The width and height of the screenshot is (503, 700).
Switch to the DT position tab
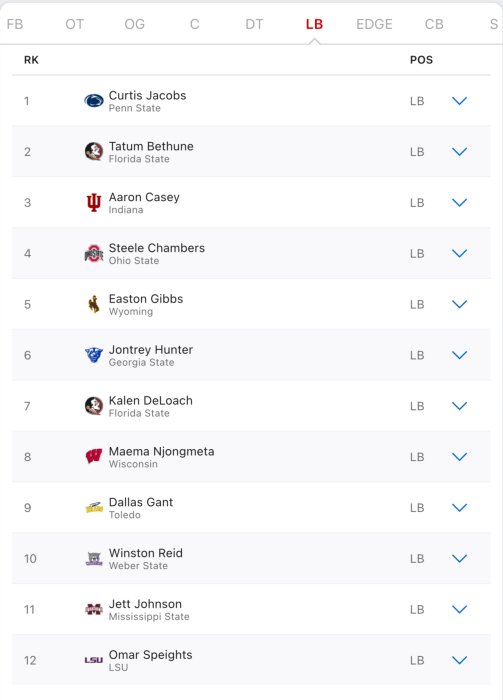point(254,24)
